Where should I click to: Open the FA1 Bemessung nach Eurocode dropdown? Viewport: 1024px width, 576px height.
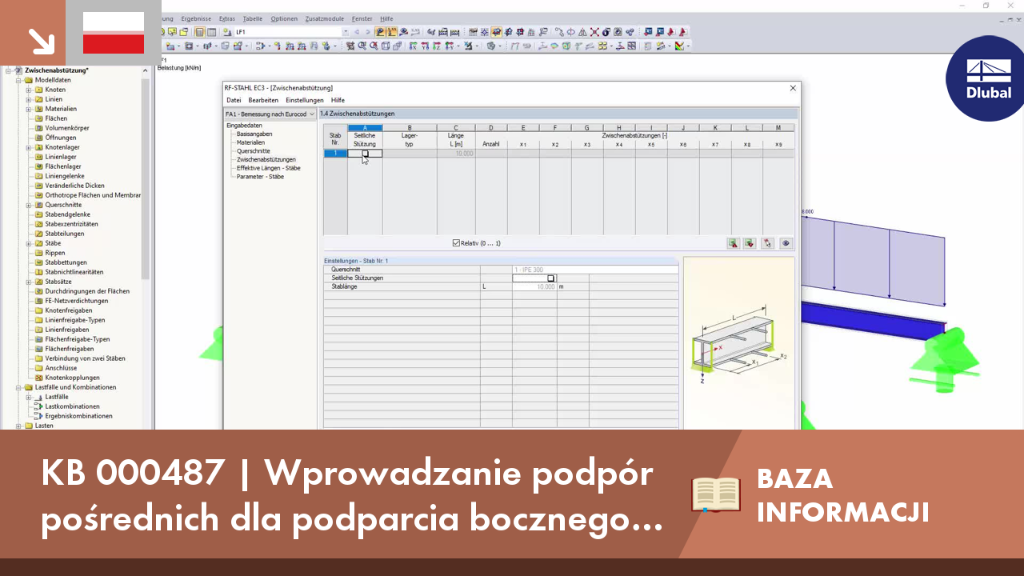pos(270,114)
